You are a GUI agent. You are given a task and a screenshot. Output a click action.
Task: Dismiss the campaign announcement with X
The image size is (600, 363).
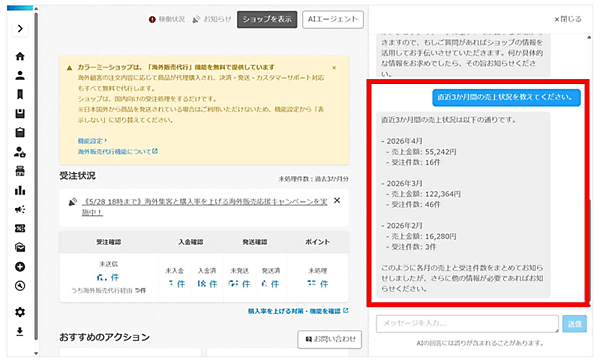coord(337,200)
